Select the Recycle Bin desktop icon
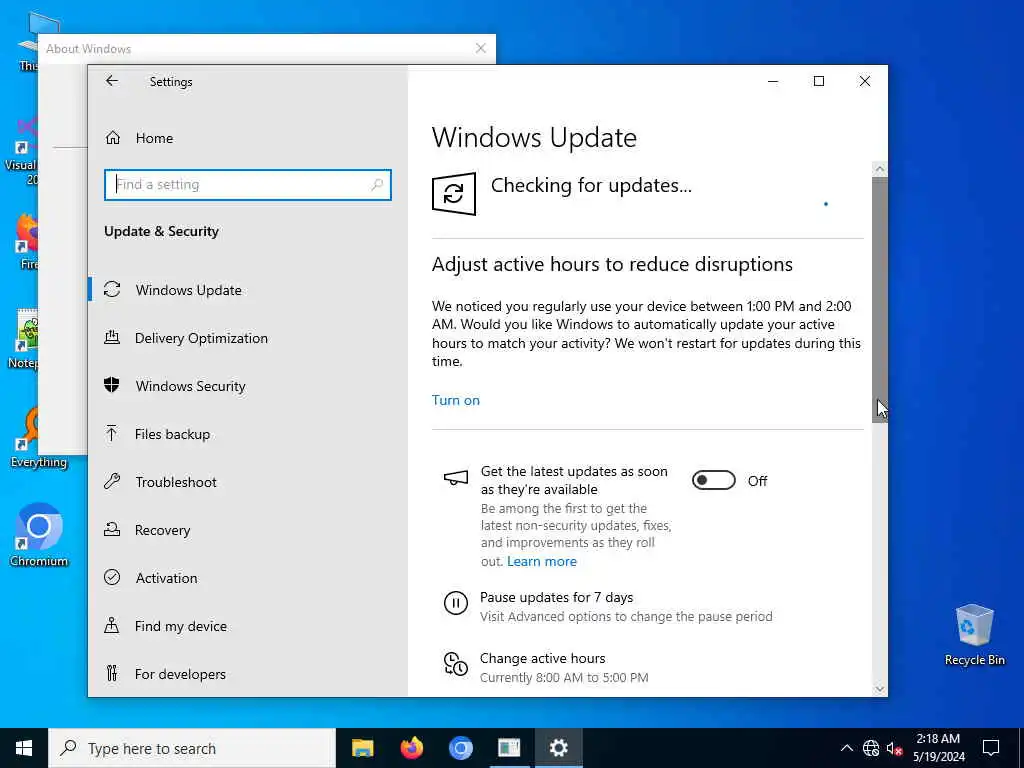 974,634
